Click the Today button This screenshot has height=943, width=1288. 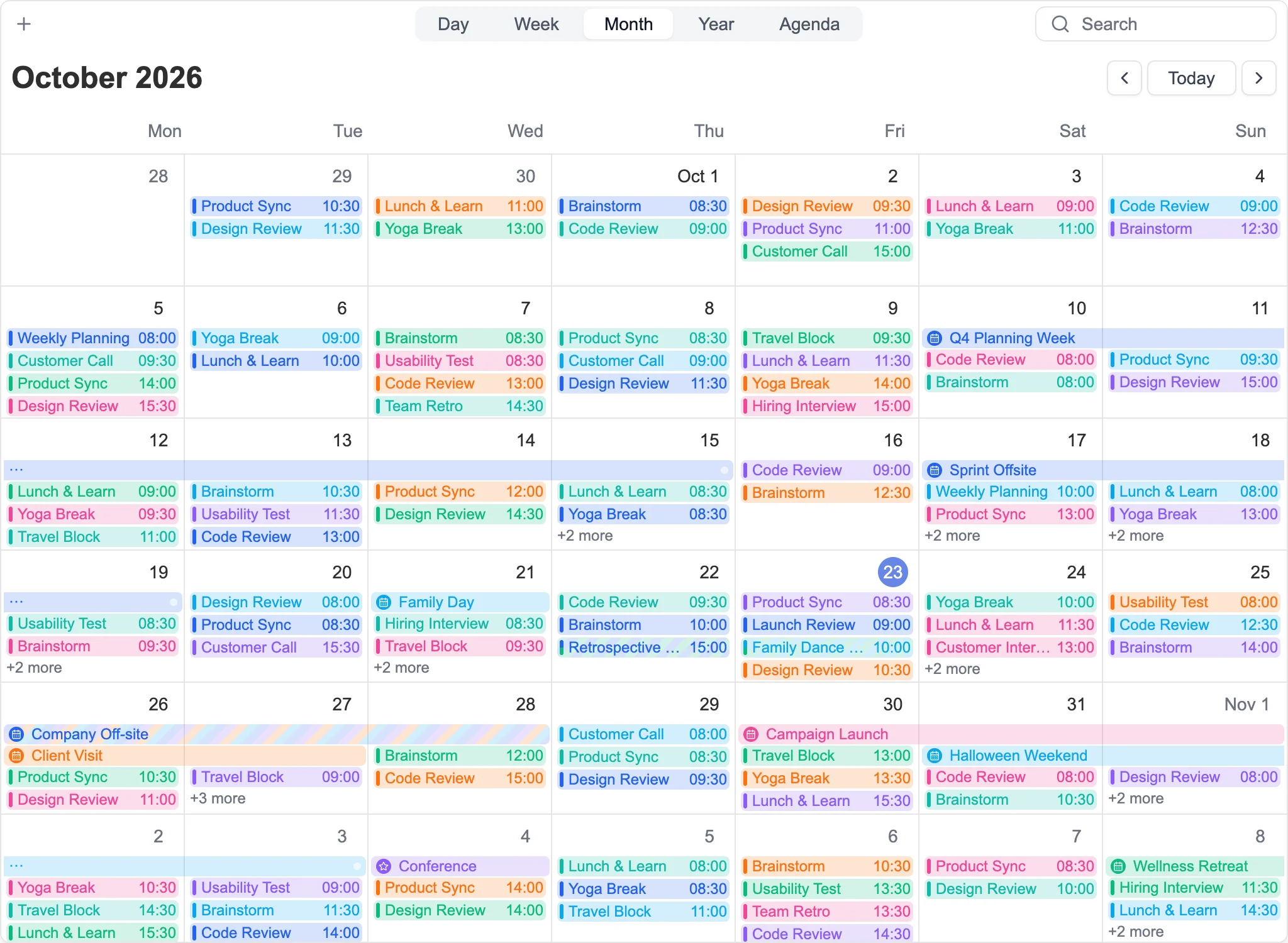(1192, 78)
